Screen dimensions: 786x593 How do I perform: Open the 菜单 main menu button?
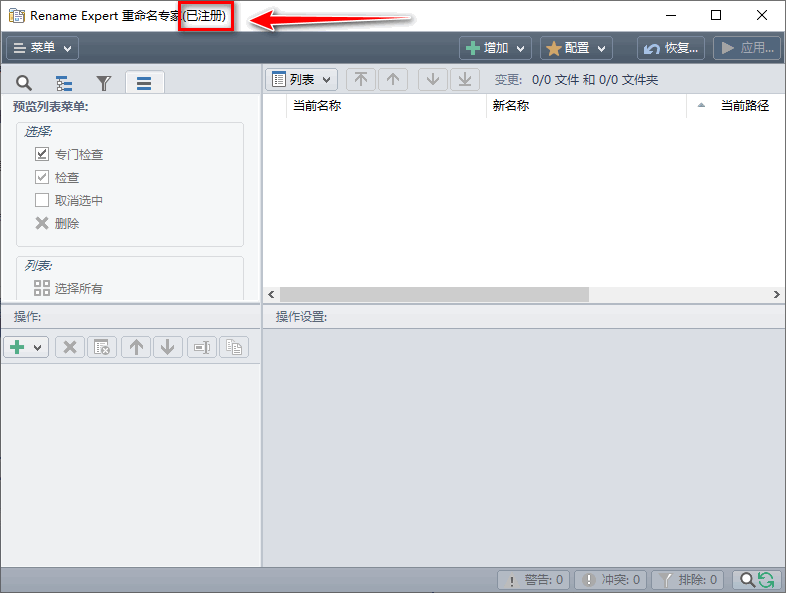pyautogui.click(x=42, y=48)
